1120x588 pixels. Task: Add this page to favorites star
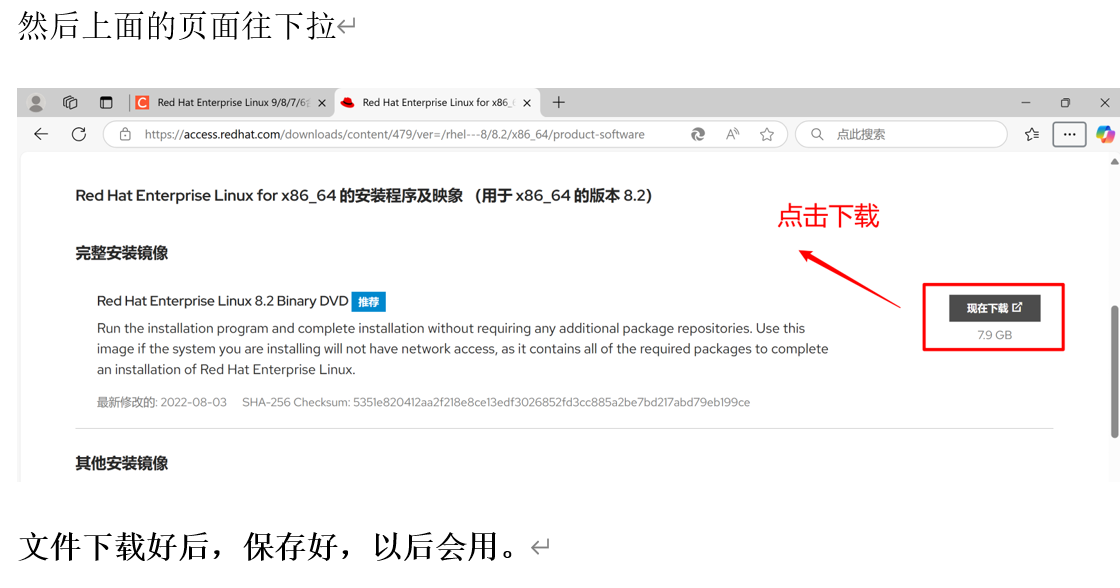pyautogui.click(x=766, y=134)
